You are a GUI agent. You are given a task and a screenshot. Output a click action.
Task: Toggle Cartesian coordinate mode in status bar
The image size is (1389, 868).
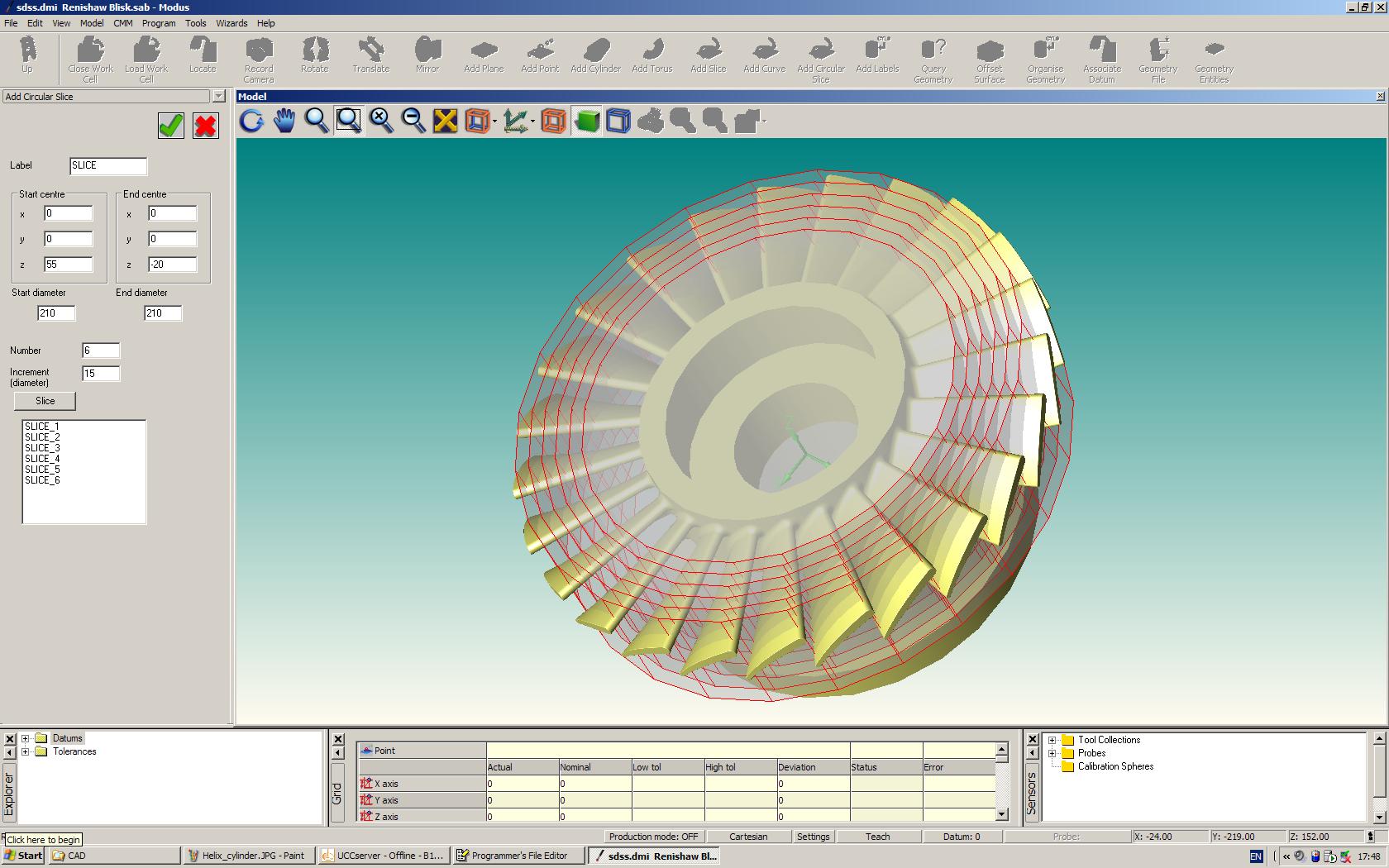(x=748, y=837)
